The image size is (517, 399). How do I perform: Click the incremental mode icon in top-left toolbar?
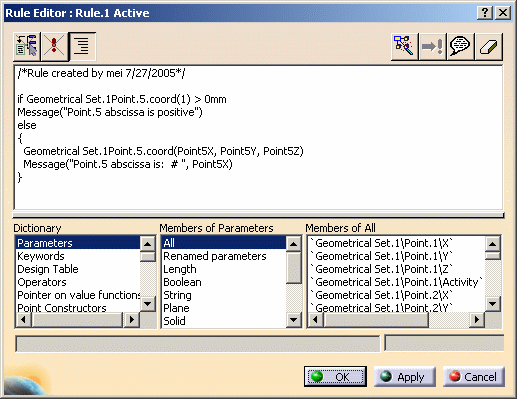(x=27, y=46)
